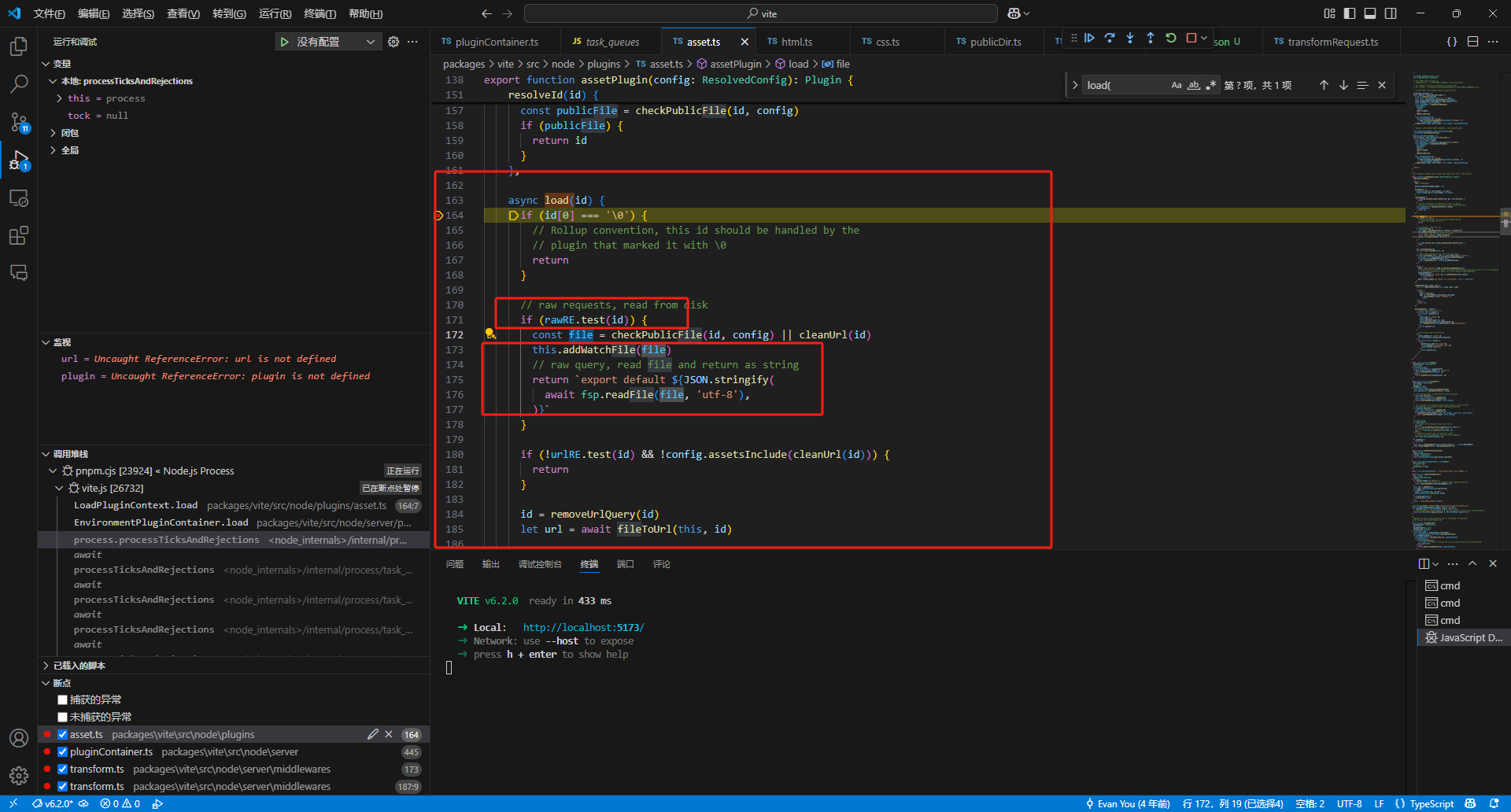
Task: Open the Remote Explorer view
Action: (x=19, y=197)
